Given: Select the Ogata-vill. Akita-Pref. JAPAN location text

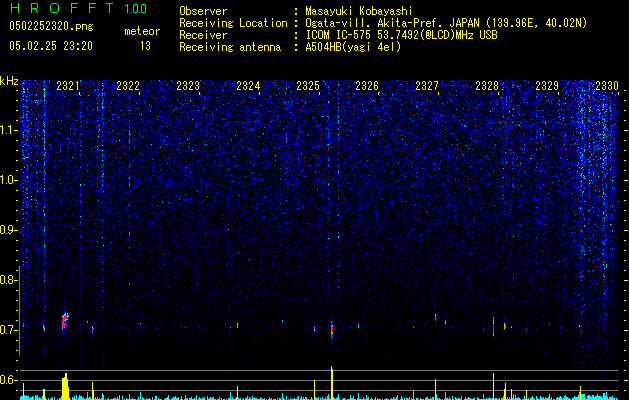Looking at the screenshot, I should (x=446, y=23).
